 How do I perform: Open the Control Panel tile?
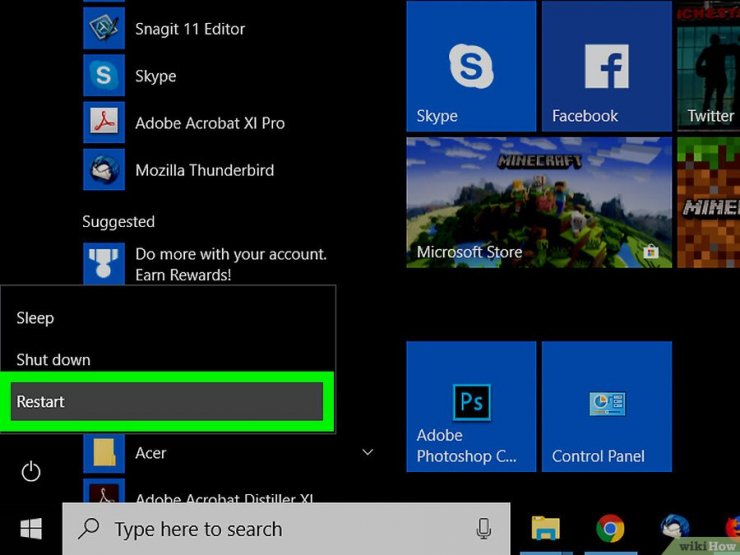606,406
